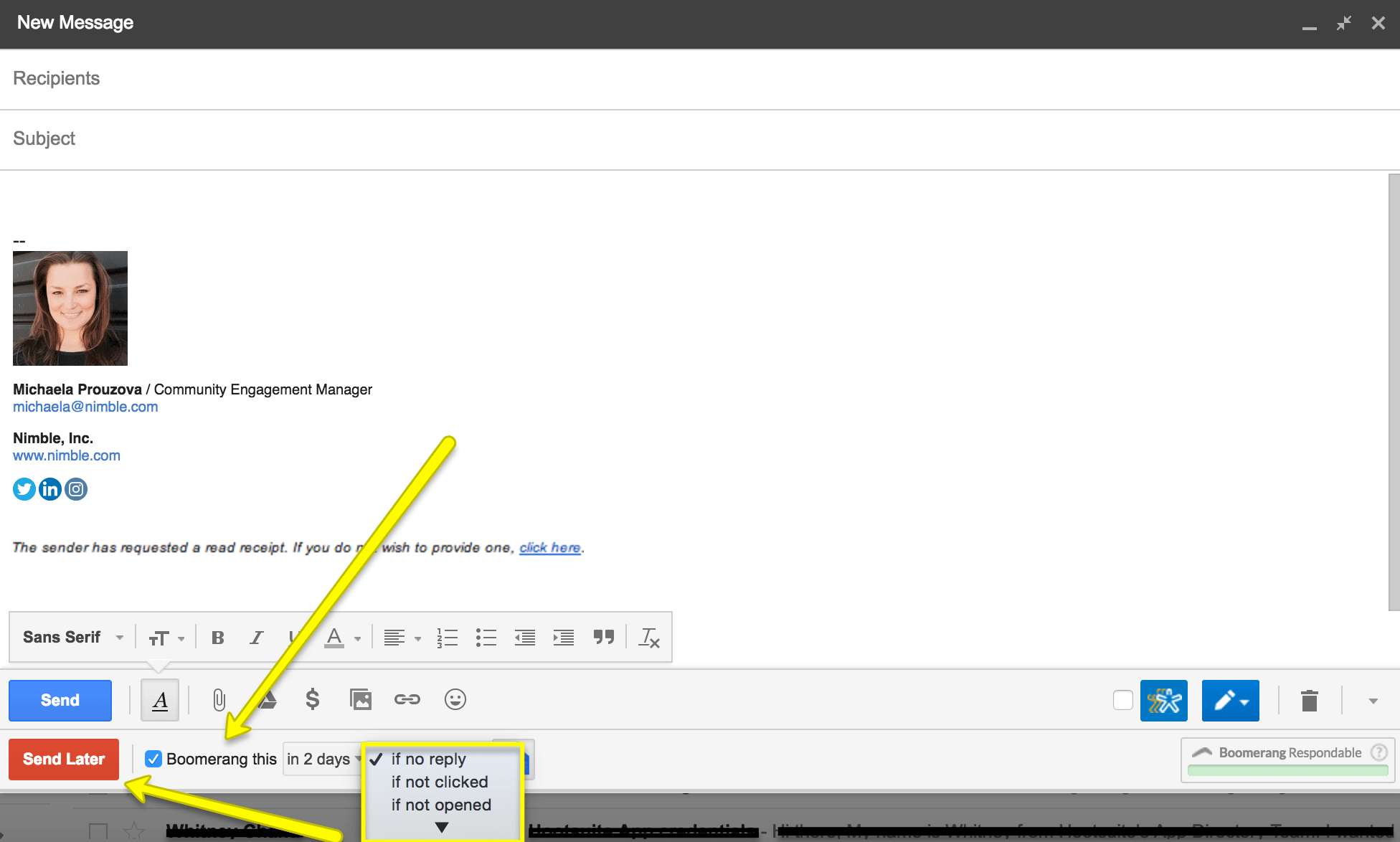This screenshot has width=1400, height=842.
Task: Tick the empty checkbox beside Nimble icon
Action: click(x=1122, y=701)
